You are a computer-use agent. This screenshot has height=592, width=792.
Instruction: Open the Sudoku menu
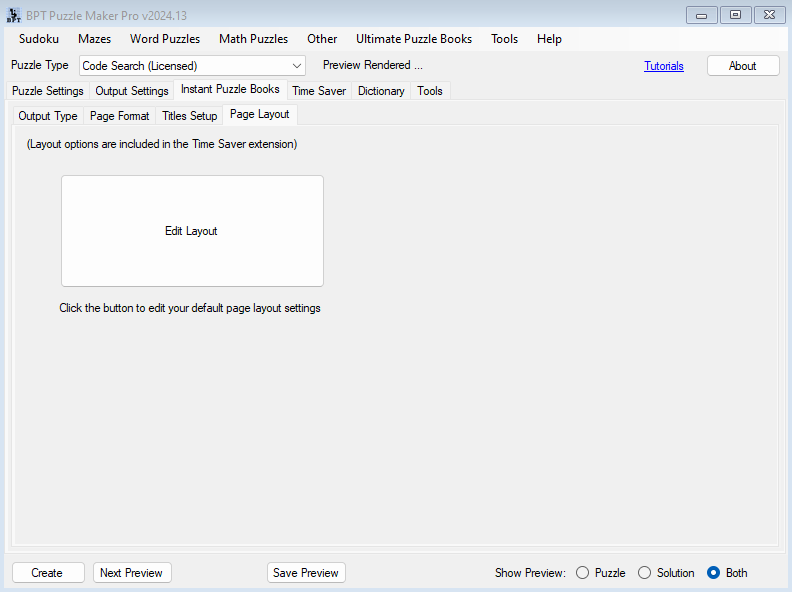click(x=39, y=39)
